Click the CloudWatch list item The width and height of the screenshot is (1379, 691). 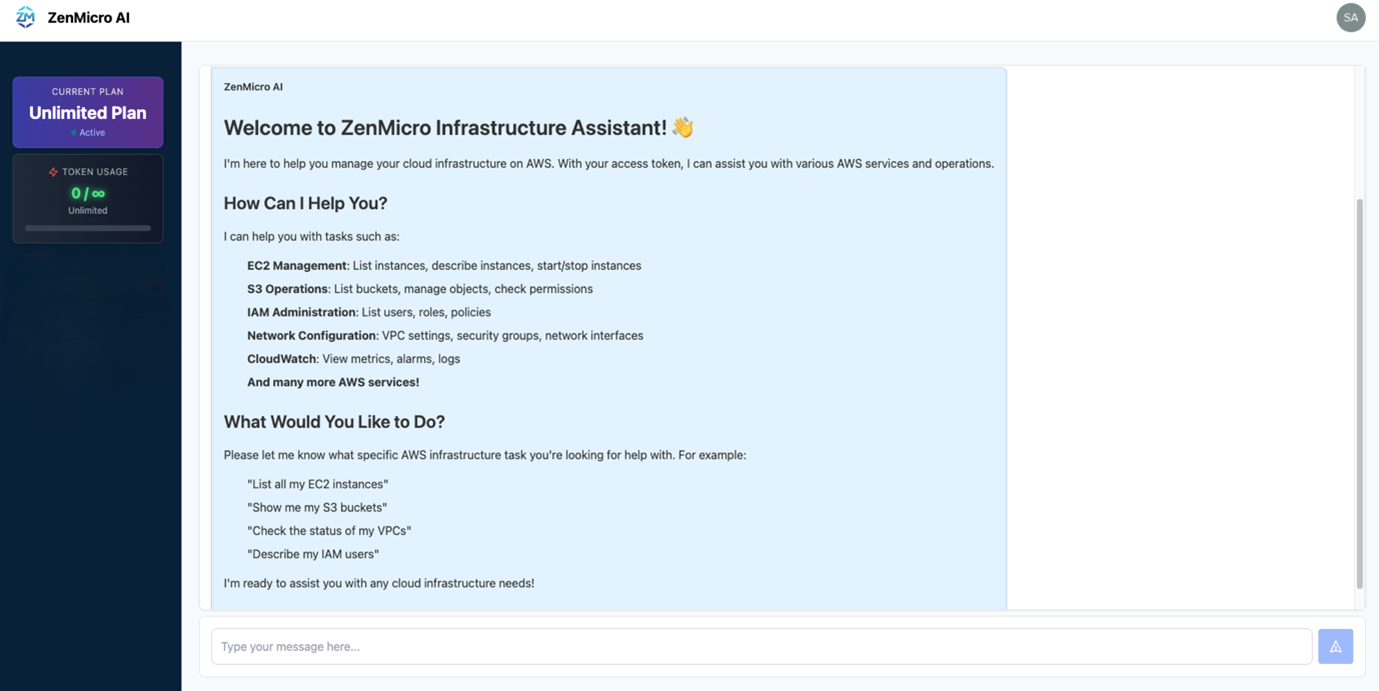coord(353,359)
